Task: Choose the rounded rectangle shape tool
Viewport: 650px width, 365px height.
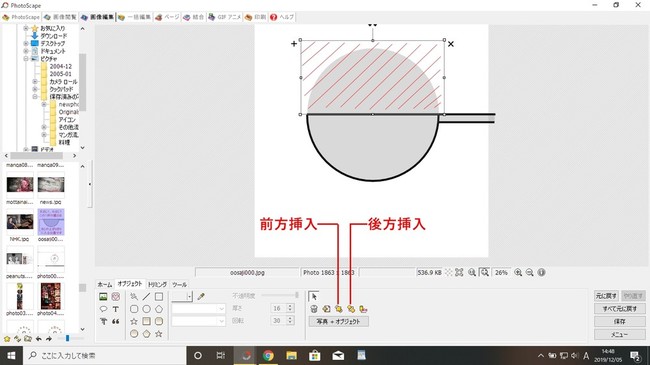Action: 134,309
